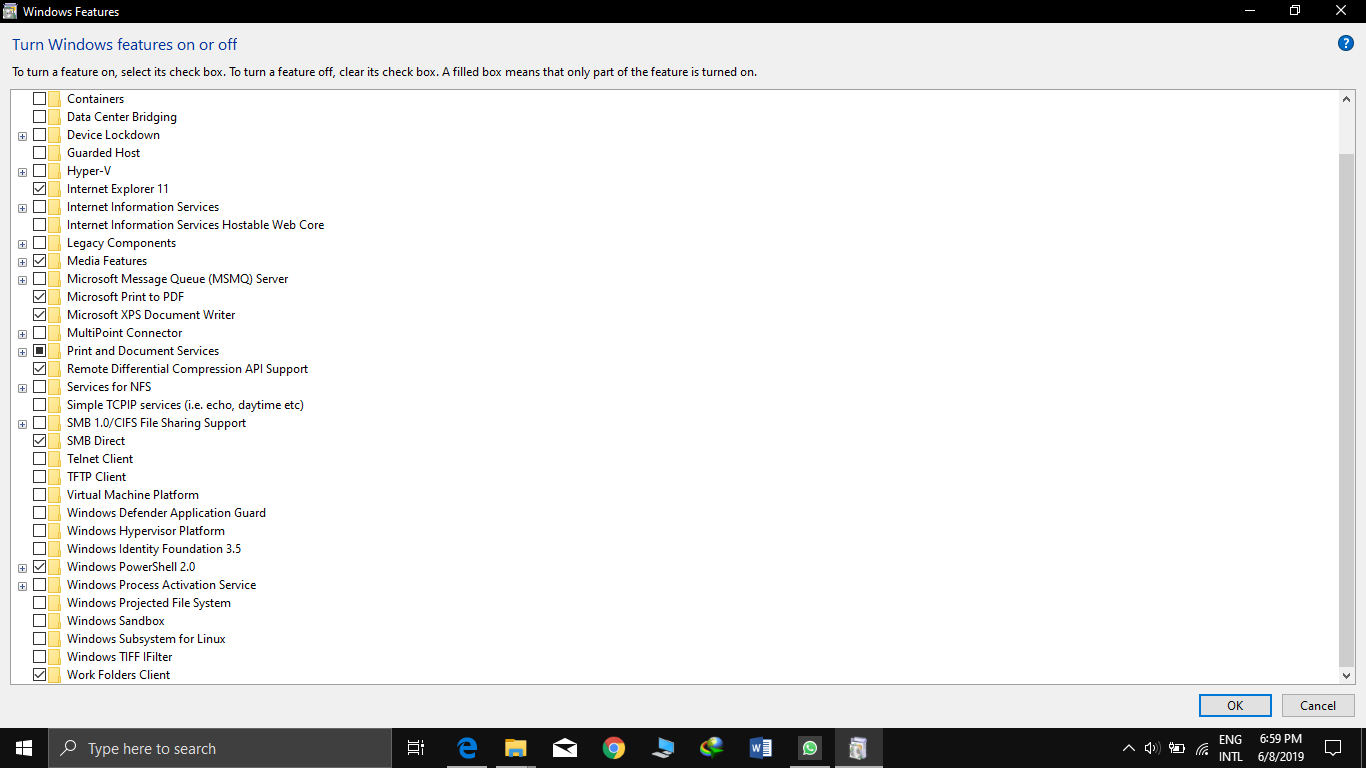This screenshot has width=1366, height=768.
Task: Click the ENG INTL language indicator
Action: [x=1231, y=748]
